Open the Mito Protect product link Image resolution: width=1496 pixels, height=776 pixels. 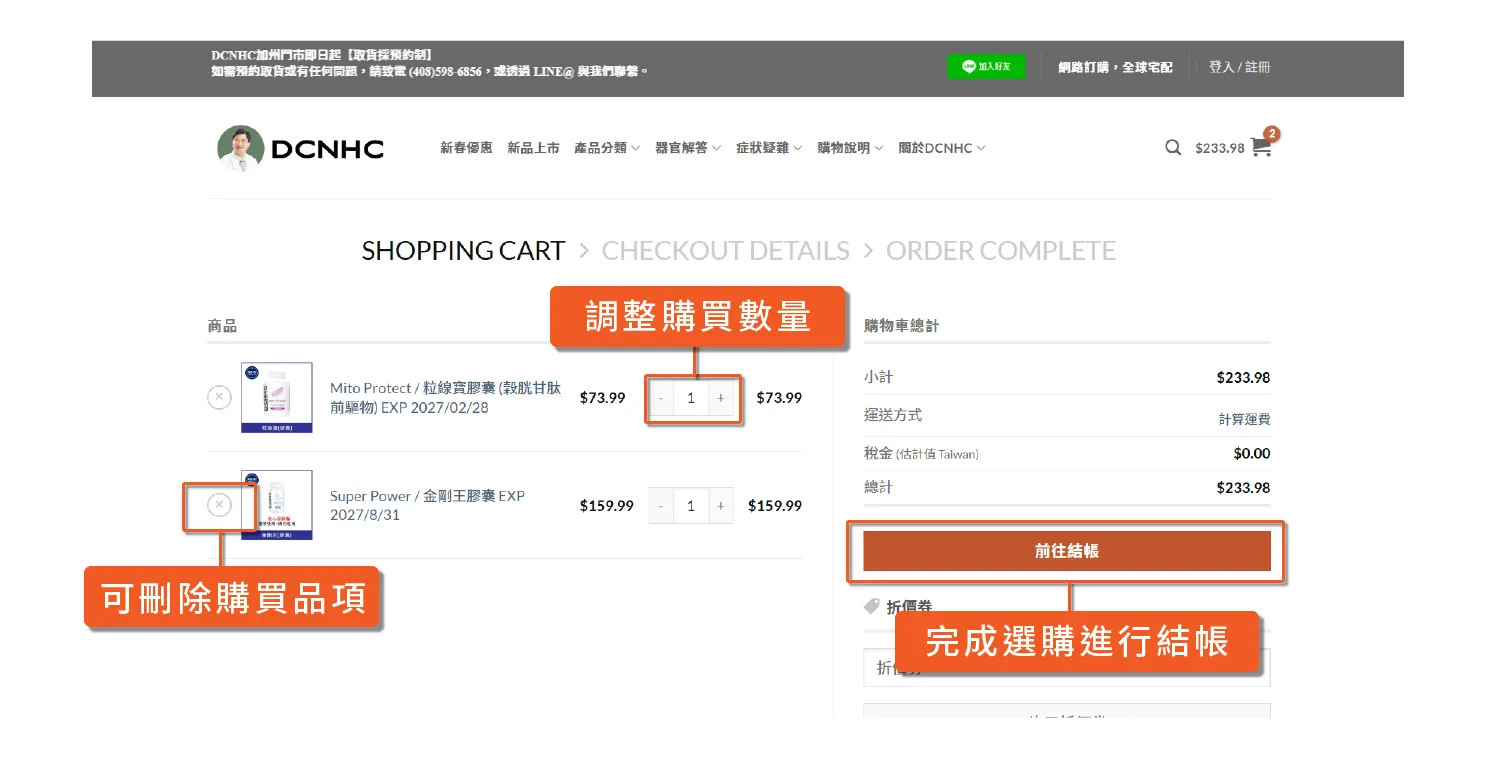pyautogui.click(x=445, y=398)
